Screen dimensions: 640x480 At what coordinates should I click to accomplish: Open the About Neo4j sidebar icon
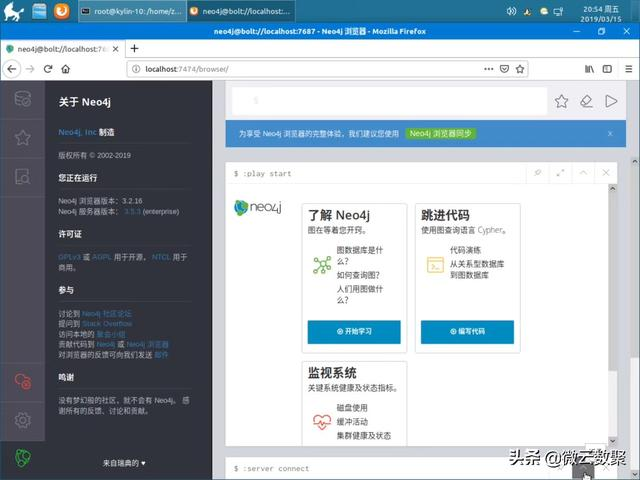[22, 458]
